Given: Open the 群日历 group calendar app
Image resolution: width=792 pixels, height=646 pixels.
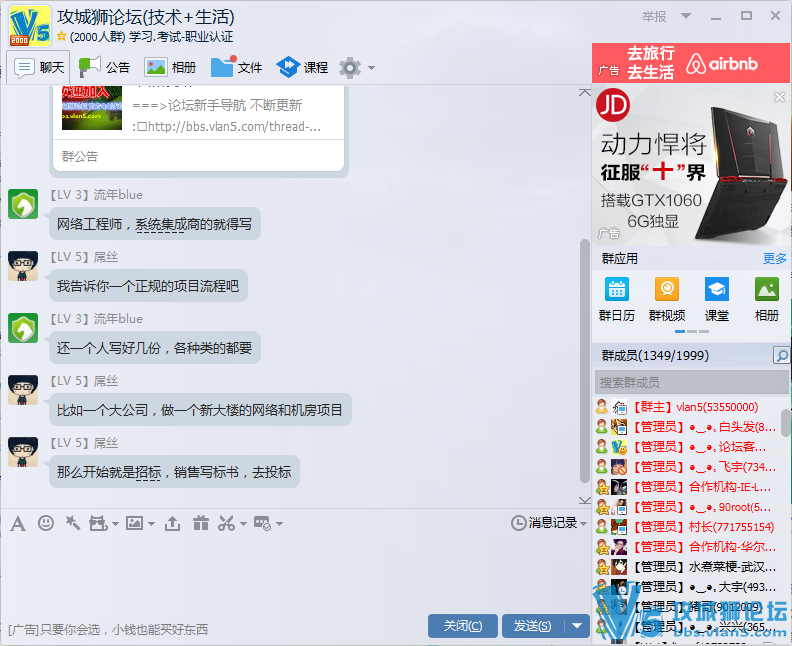Looking at the screenshot, I should pyautogui.click(x=616, y=299).
